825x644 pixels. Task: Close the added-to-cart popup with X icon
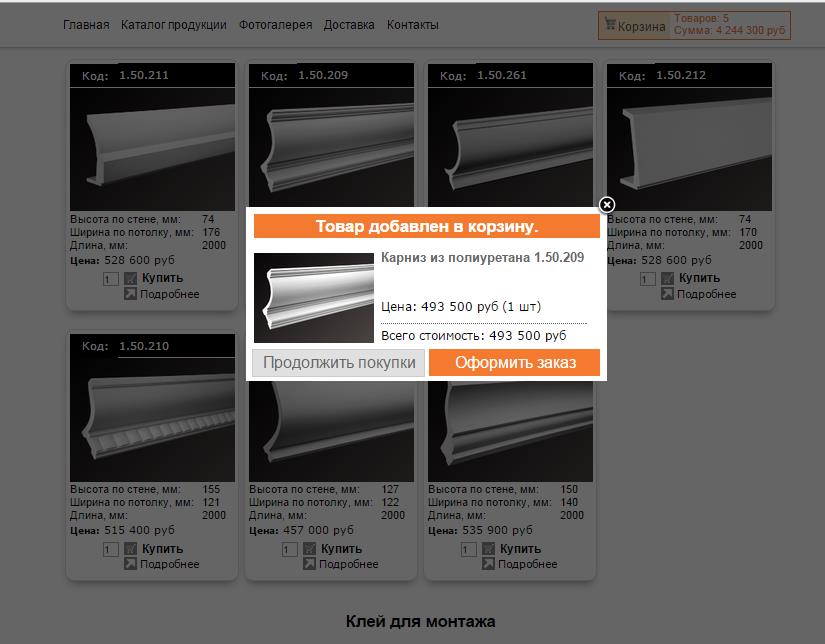(x=607, y=205)
